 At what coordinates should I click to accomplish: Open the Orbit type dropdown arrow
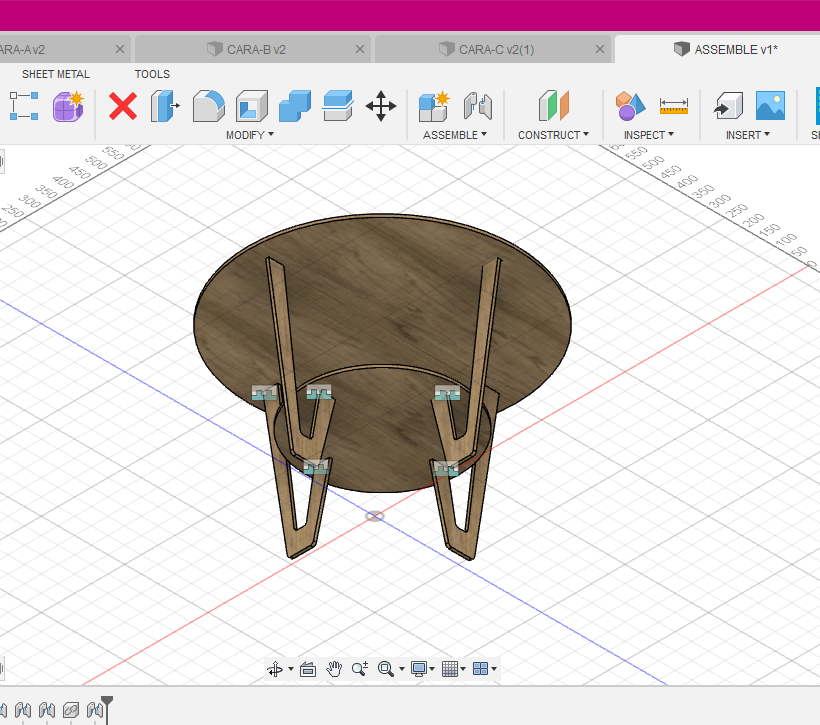(x=291, y=669)
